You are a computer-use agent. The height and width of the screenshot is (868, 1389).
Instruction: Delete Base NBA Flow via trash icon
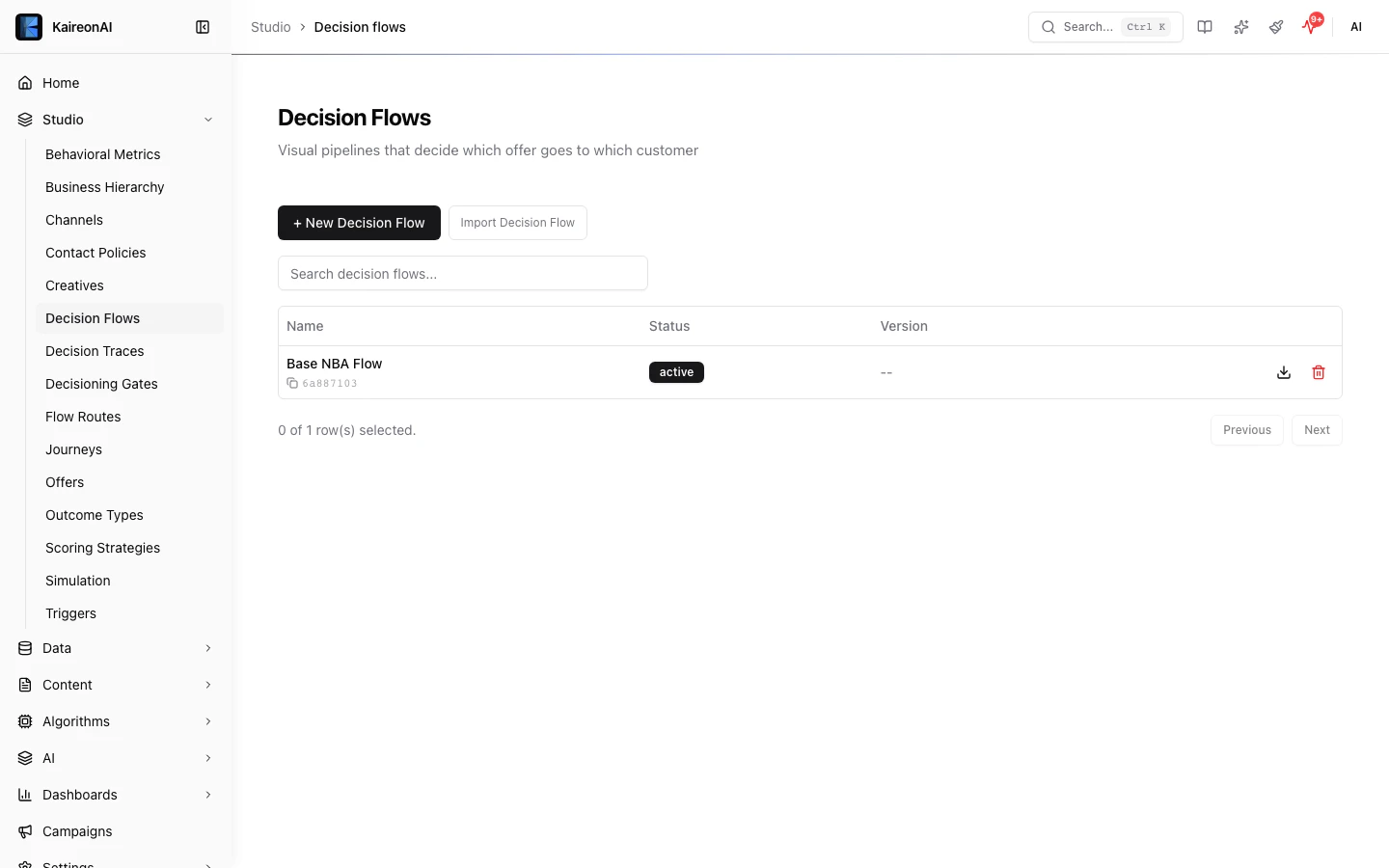click(1319, 372)
